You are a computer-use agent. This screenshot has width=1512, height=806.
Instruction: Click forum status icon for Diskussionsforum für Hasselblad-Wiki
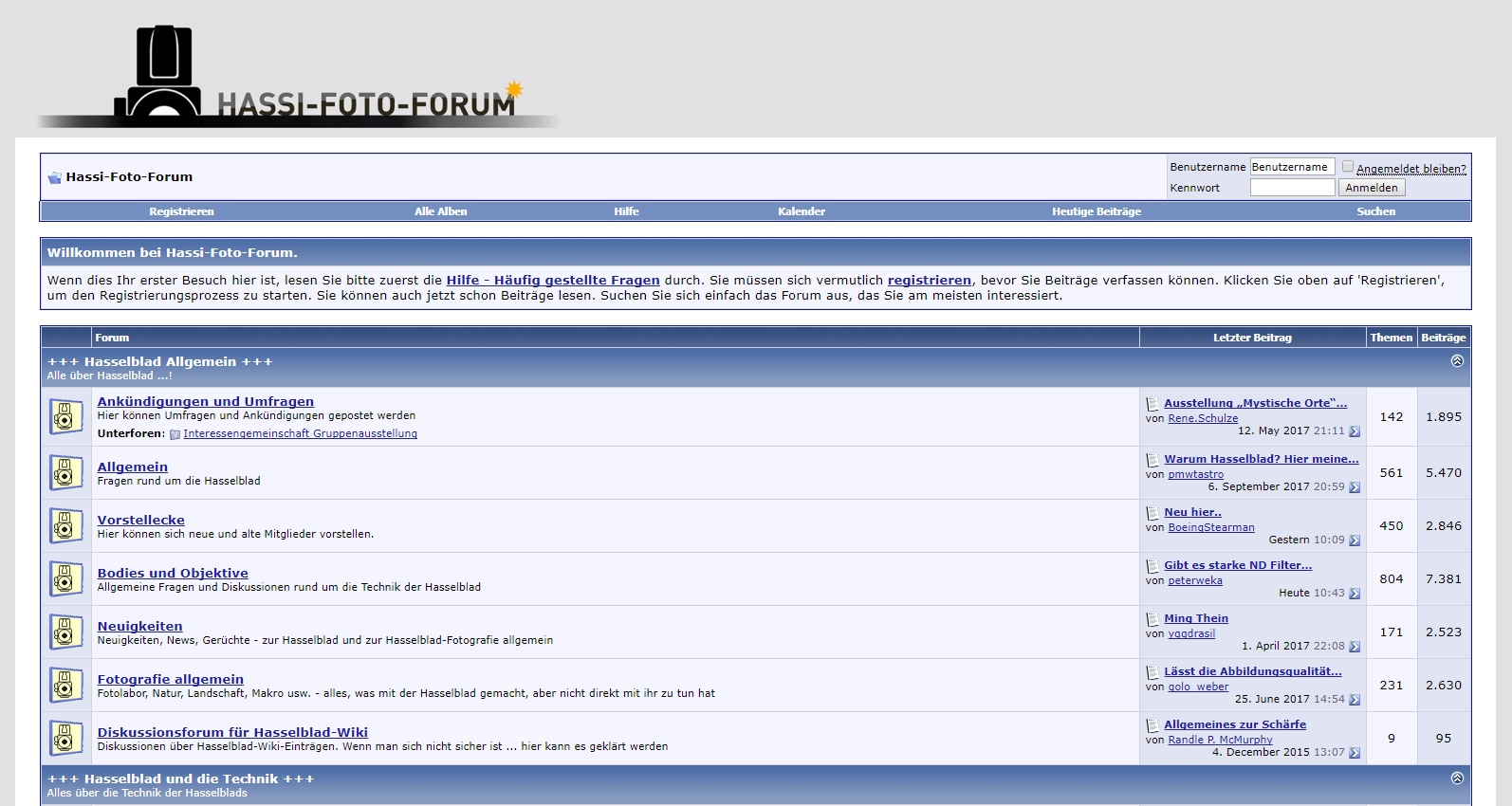coord(65,738)
